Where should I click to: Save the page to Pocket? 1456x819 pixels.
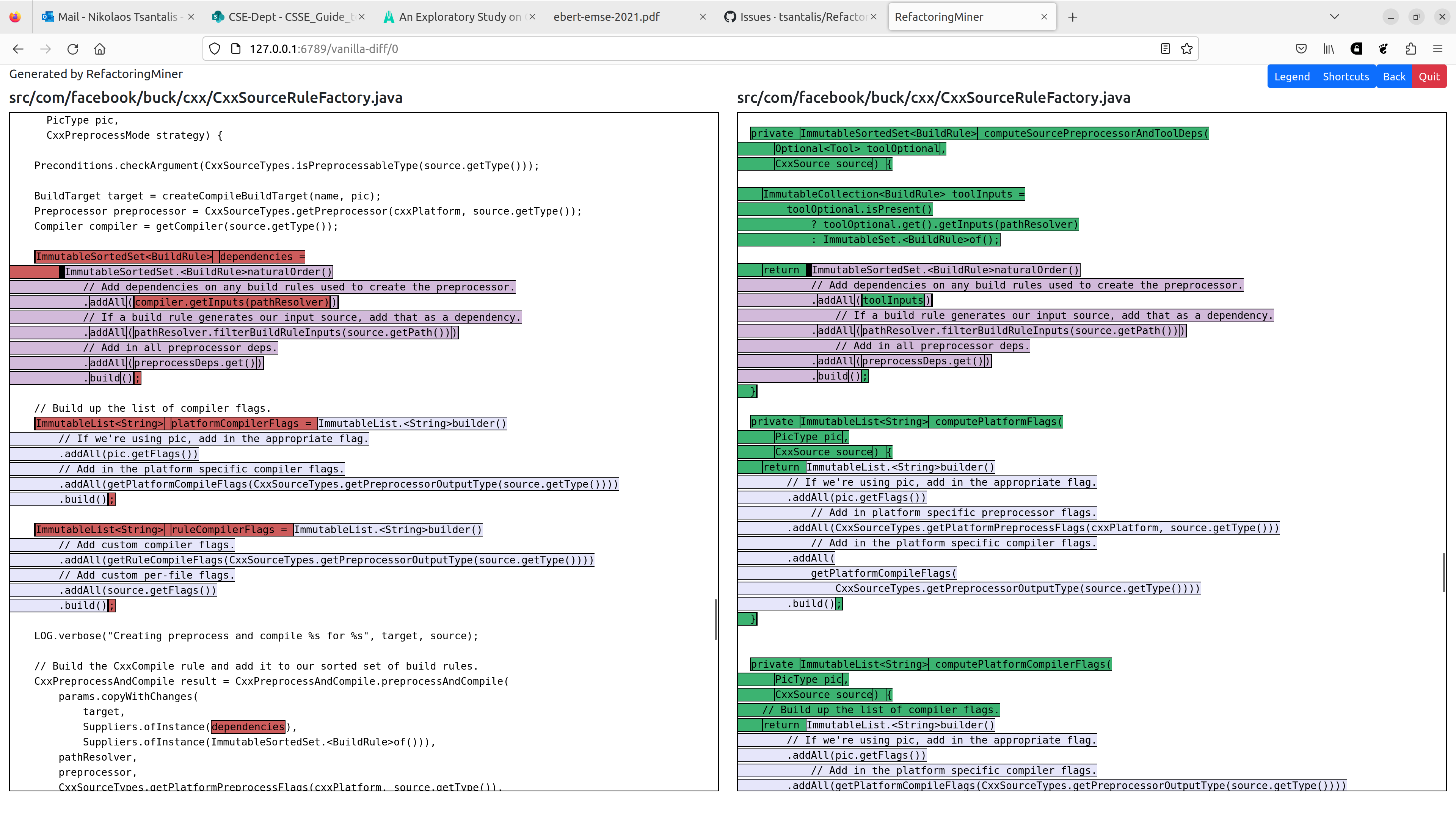pos(1301,49)
